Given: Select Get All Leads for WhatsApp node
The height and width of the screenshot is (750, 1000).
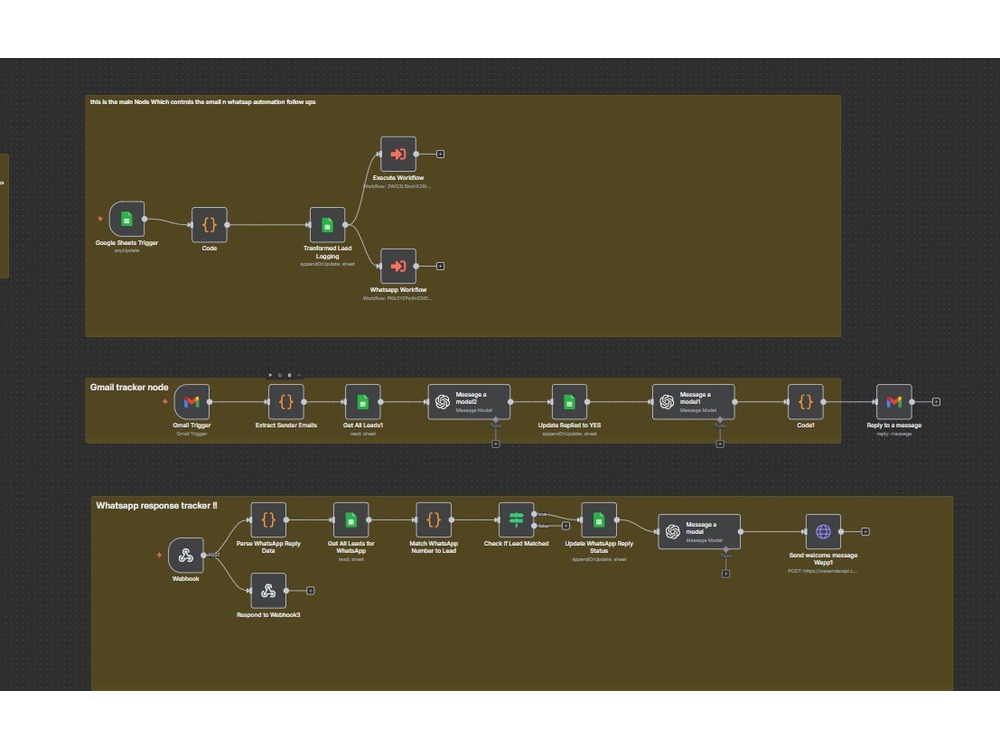Looking at the screenshot, I should pos(351,520).
